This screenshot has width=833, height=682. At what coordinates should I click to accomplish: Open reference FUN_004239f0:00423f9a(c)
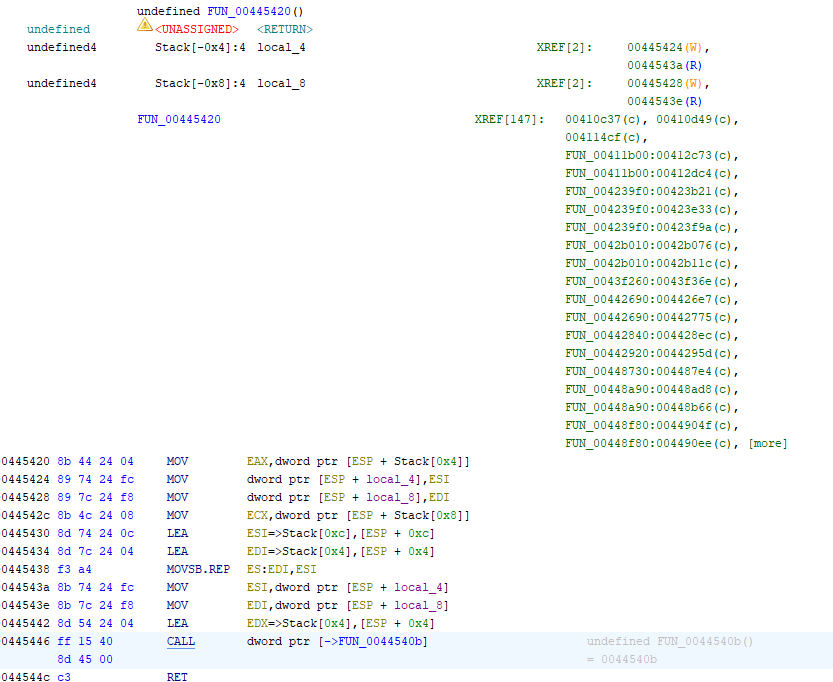[x=649, y=228]
